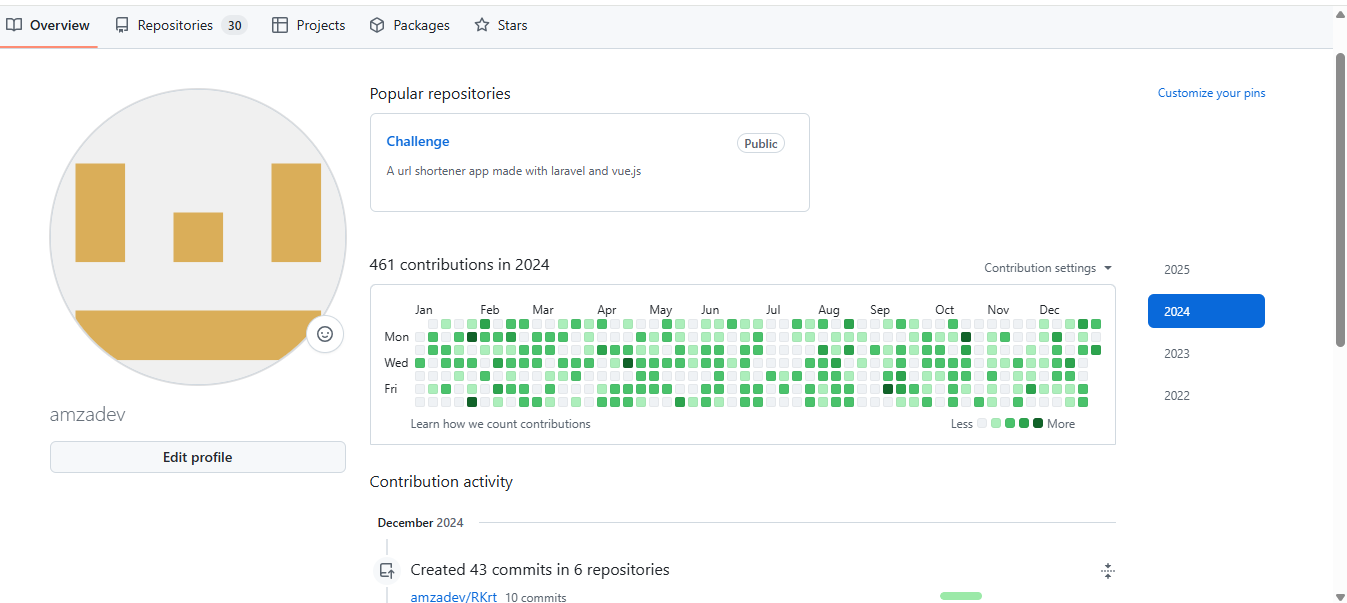Viewport: 1347px width, 603px height.
Task: Open the Contribution settings dropdown
Action: tap(1047, 268)
